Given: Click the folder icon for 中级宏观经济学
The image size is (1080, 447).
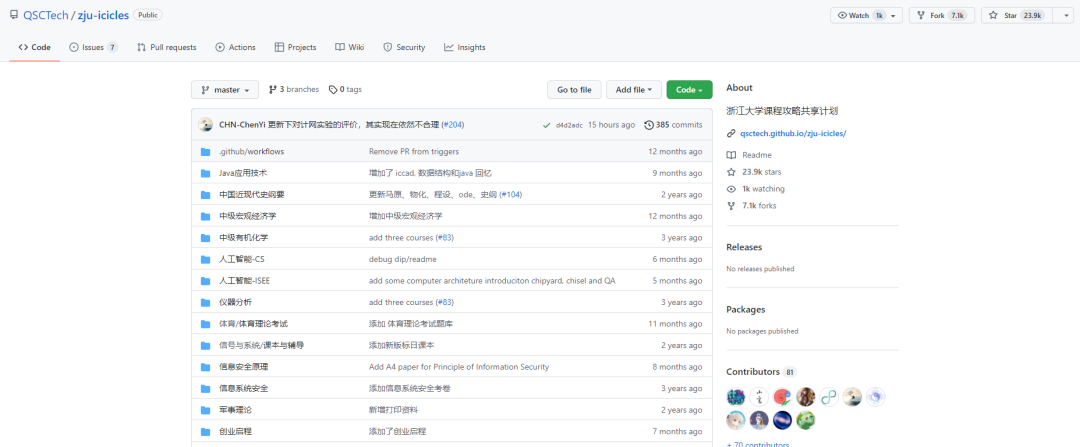Looking at the screenshot, I should click(x=205, y=216).
